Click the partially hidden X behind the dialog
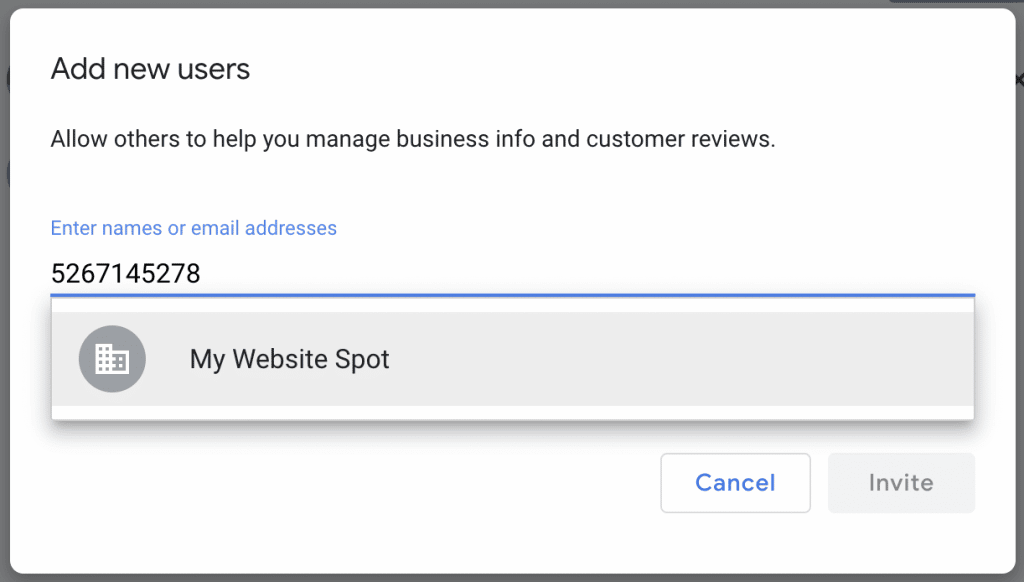This screenshot has height=582, width=1024. pyautogui.click(x=1019, y=80)
